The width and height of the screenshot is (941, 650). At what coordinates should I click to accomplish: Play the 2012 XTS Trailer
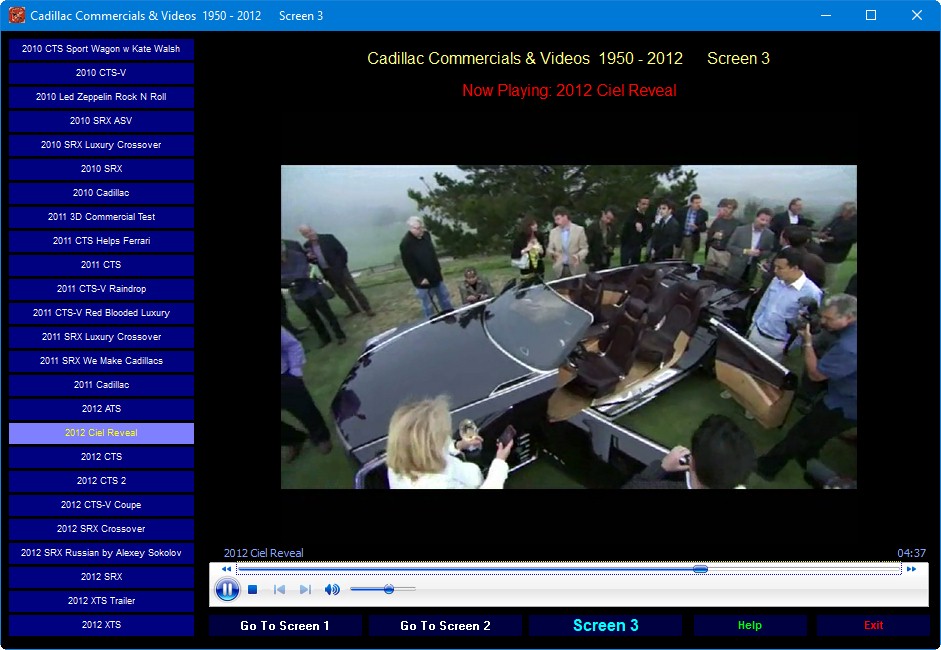click(101, 601)
